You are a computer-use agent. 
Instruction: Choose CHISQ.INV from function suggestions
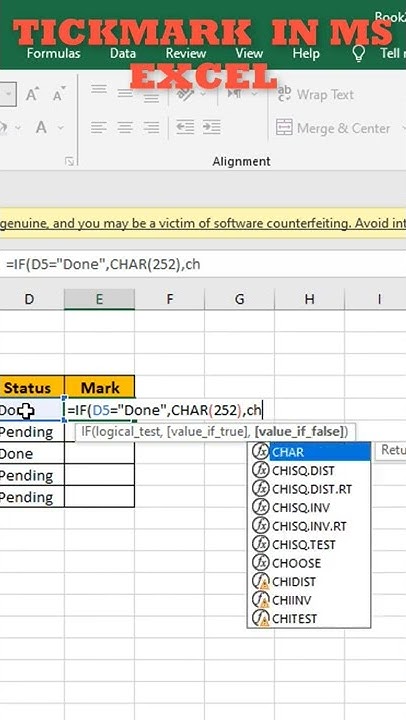pos(310,507)
